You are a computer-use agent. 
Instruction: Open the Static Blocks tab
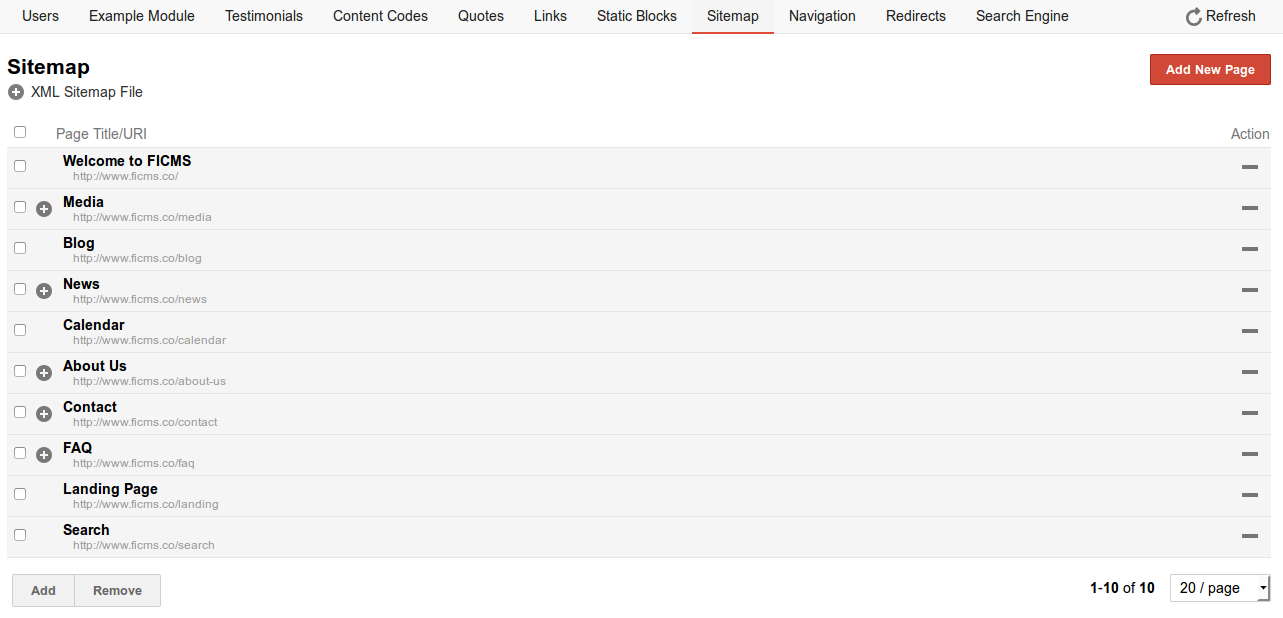point(636,16)
